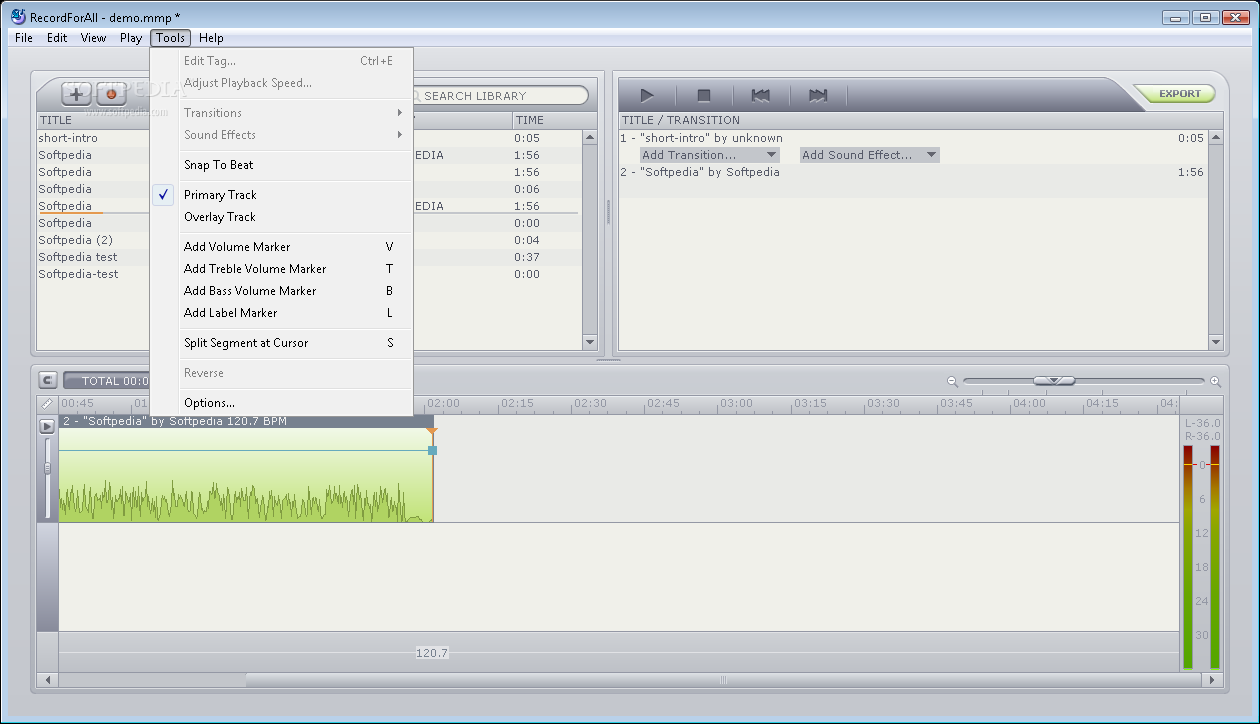Viewport: 1260px width, 724px height.
Task: Click the track volume vertical slider handle
Action: pyautogui.click(x=47, y=468)
